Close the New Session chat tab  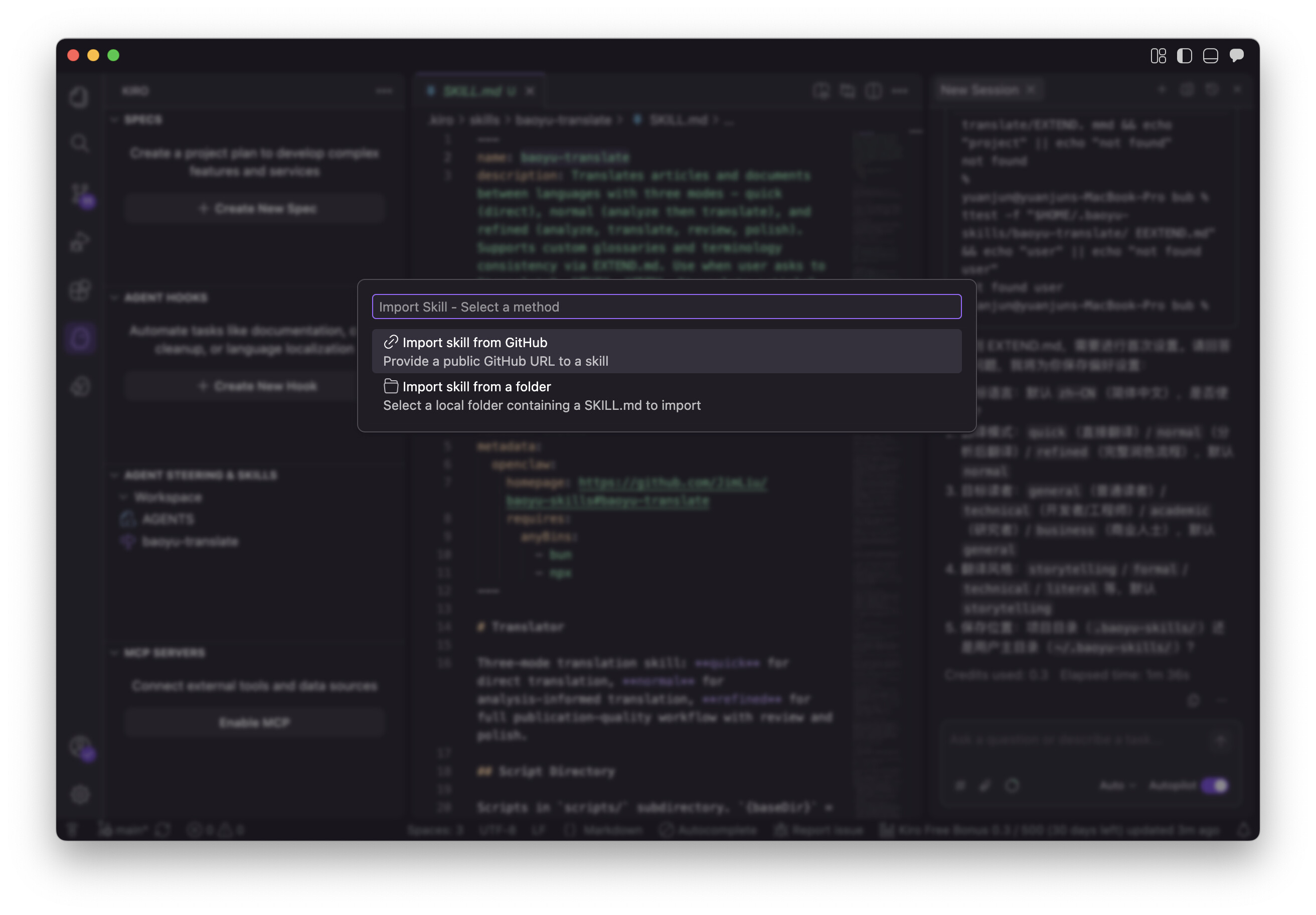(1031, 90)
